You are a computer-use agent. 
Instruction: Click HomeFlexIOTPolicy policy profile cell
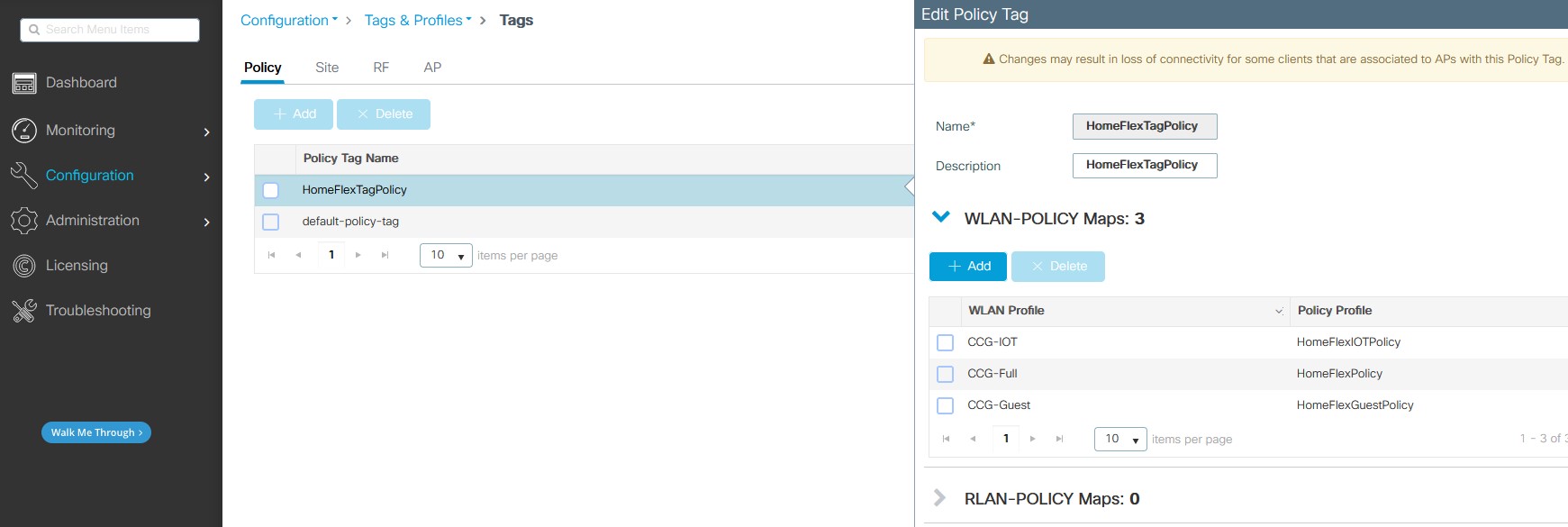1348,342
